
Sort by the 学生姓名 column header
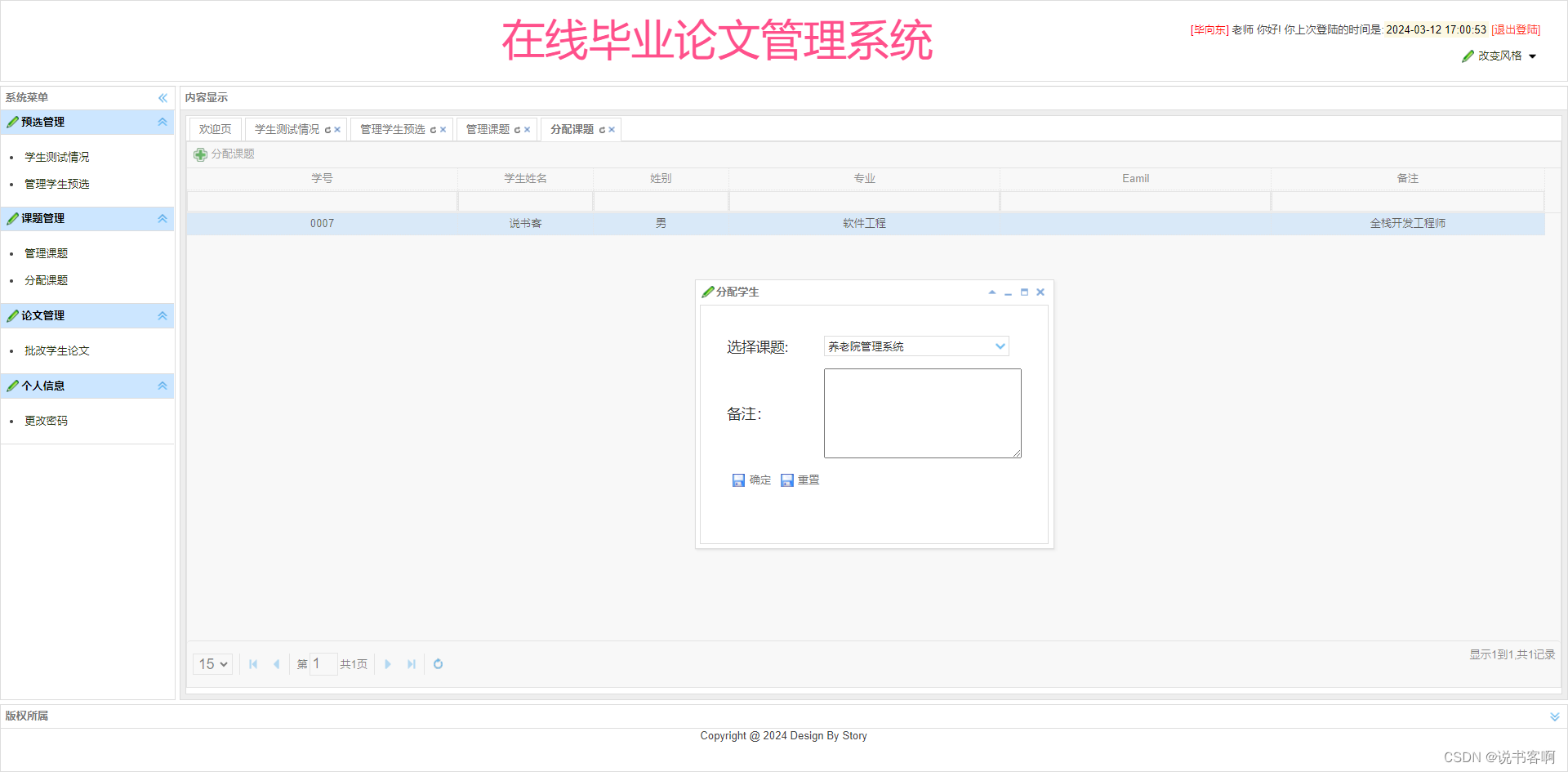(x=525, y=178)
